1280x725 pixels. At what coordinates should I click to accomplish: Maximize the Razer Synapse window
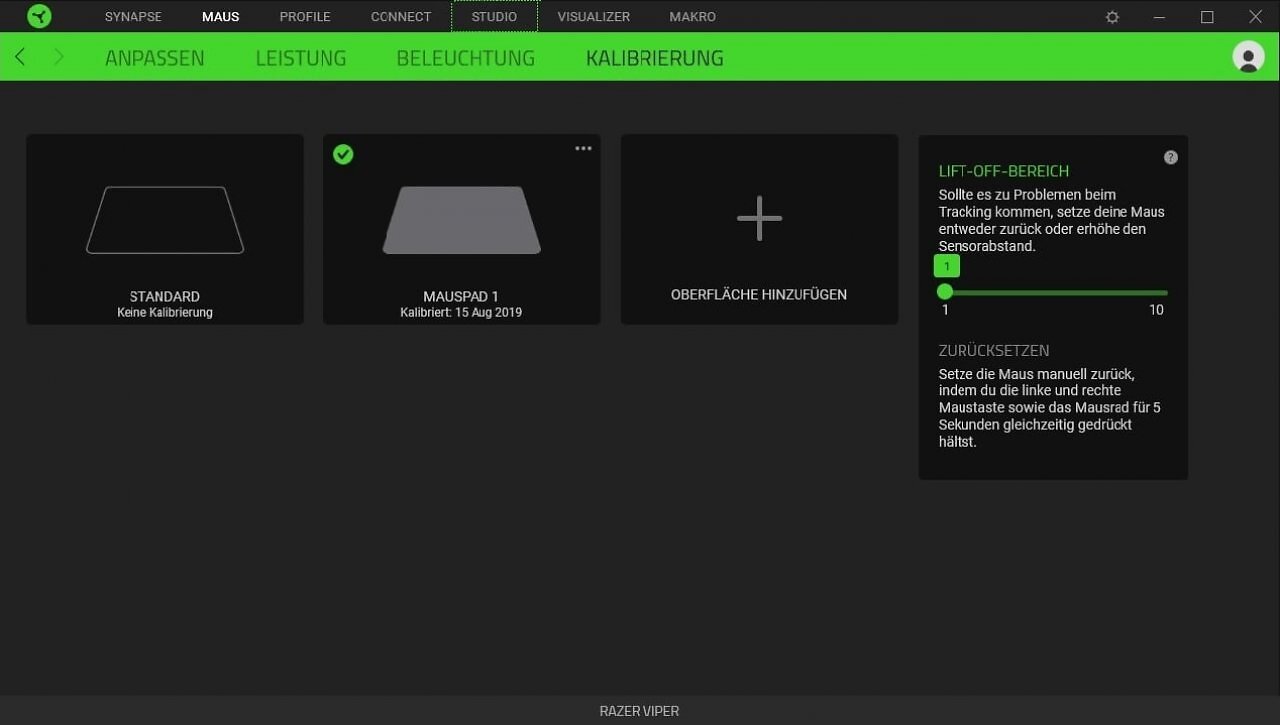[x=1207, y=17]
